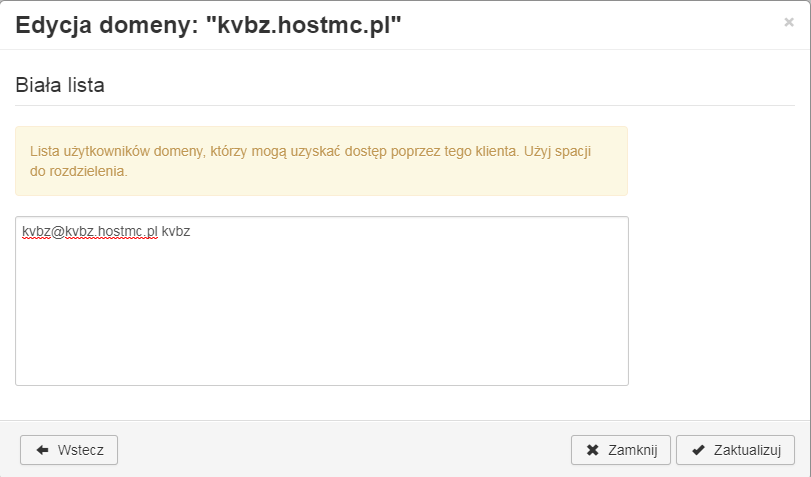The height and width of the screenshot is (477, 811).
Task: Click the X icon on Zamknij
Action: point(592,450)
